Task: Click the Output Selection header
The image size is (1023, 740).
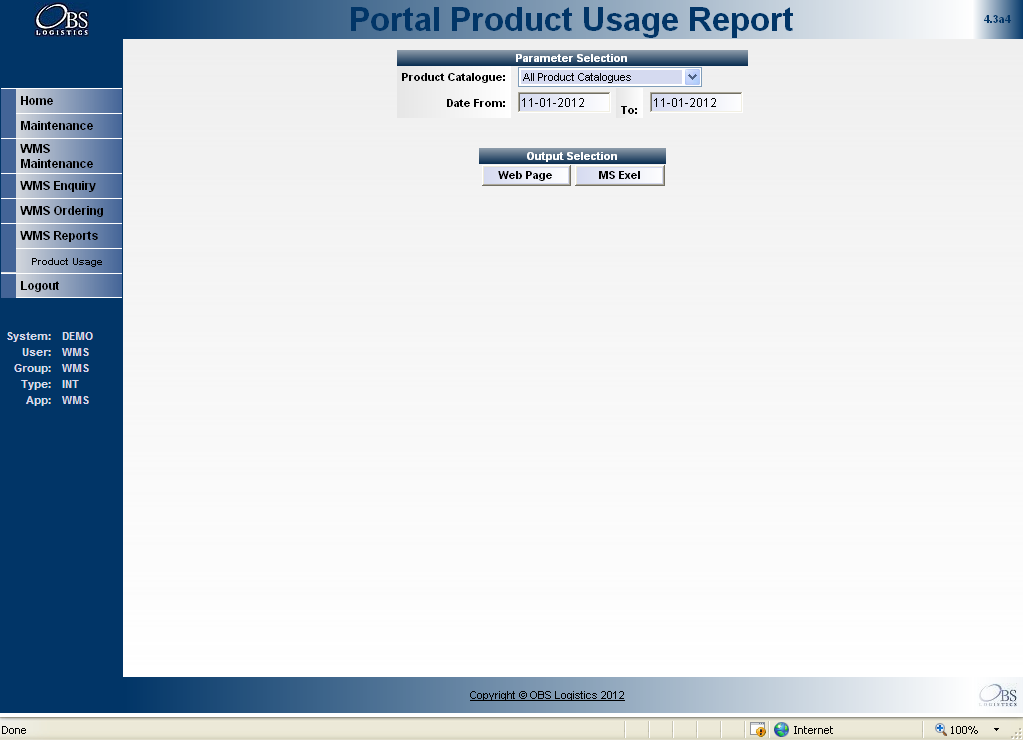Action: pos(572,156)
